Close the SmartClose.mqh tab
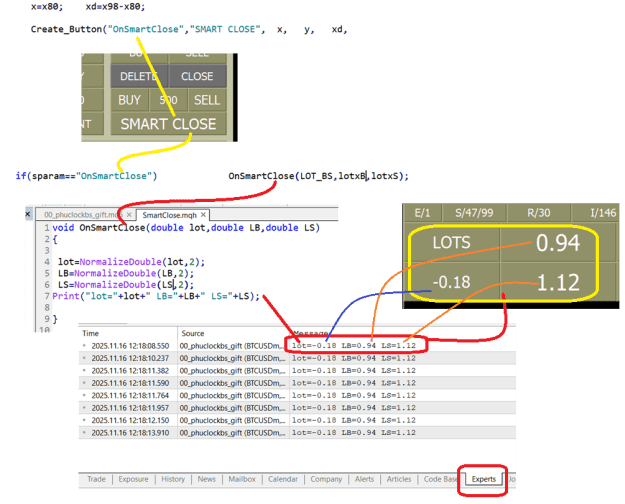This screenshot has height=504, width=625. click(203, 215)
